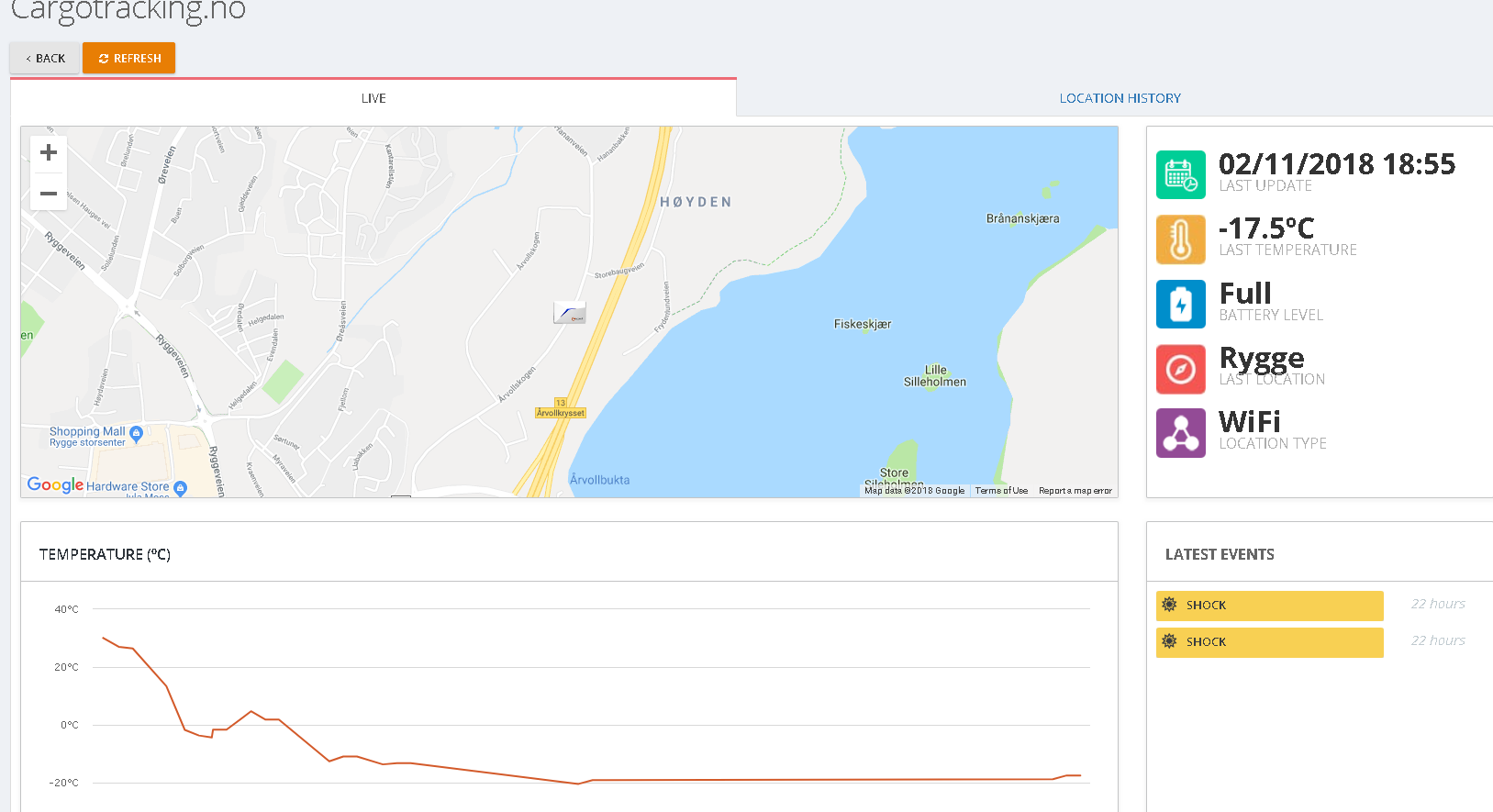Image resolution: width=1493 pixels, height=812 pixels.
Task: Switch to the Location History tab
Action: 1120,98
